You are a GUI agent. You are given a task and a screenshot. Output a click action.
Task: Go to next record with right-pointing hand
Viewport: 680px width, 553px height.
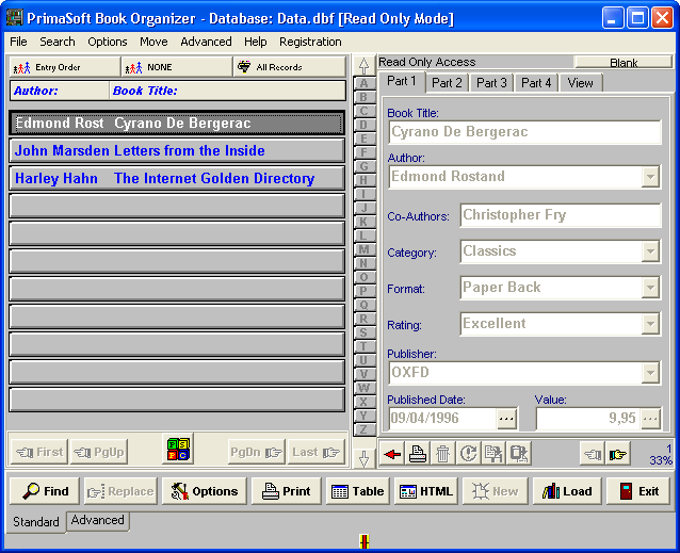(618, 454)
